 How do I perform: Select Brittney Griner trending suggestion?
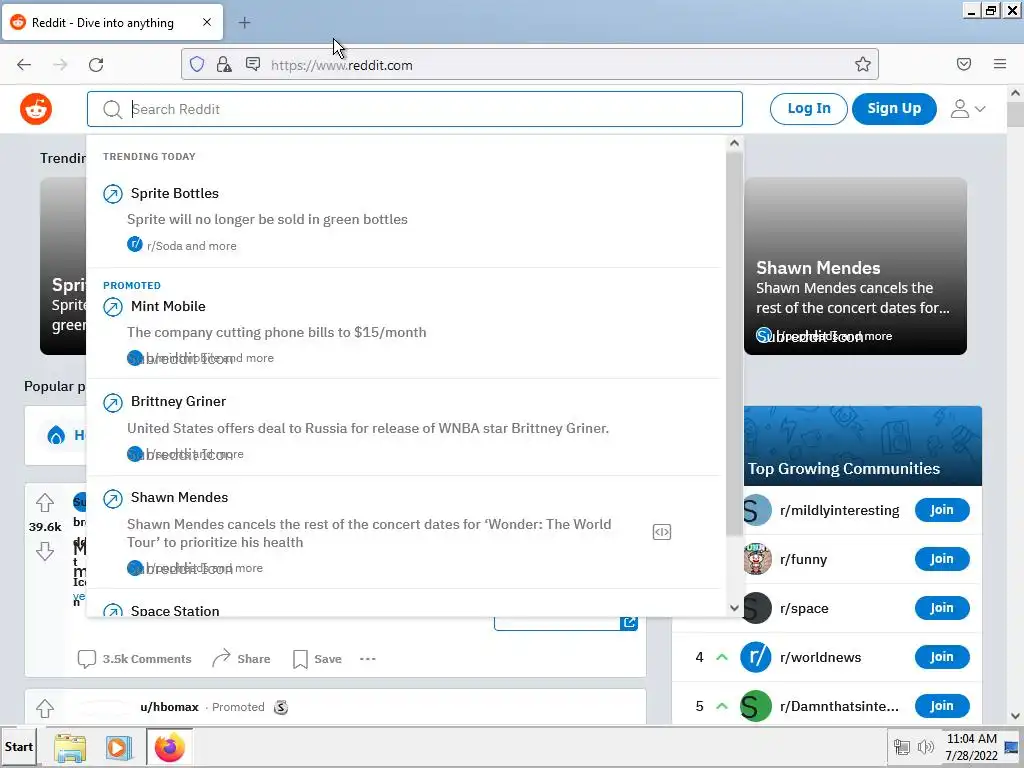click(x=405, y=427)
